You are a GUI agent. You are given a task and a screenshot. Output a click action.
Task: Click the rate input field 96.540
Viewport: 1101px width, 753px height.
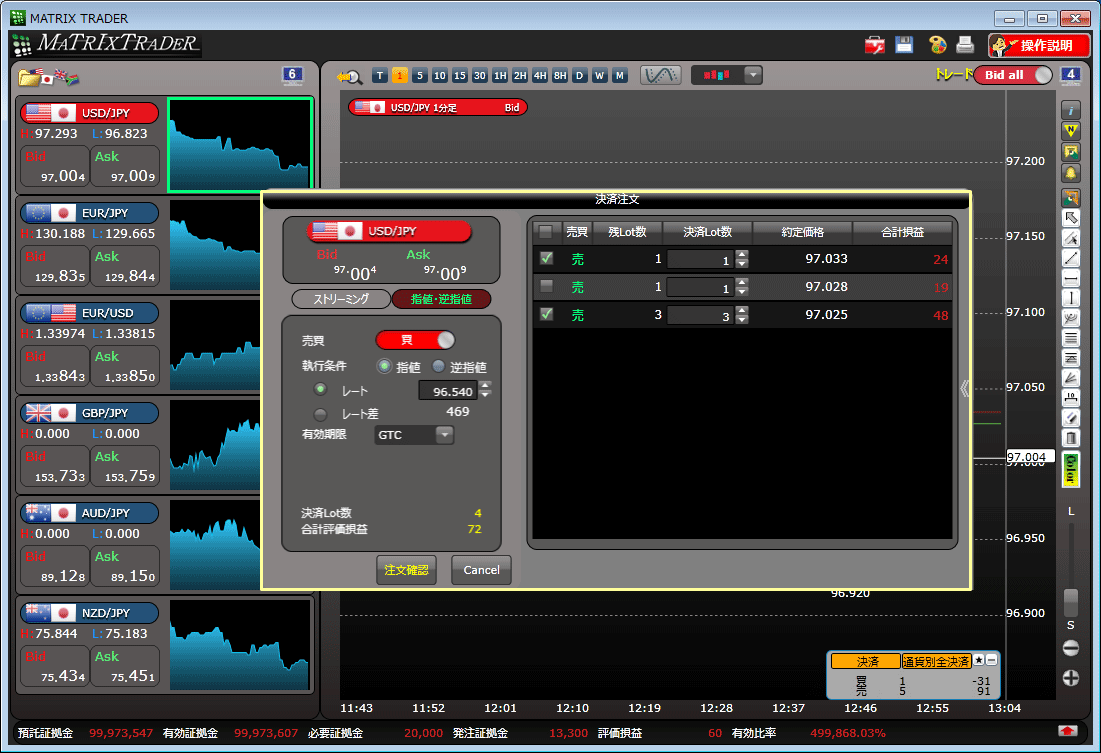point(447,391)
